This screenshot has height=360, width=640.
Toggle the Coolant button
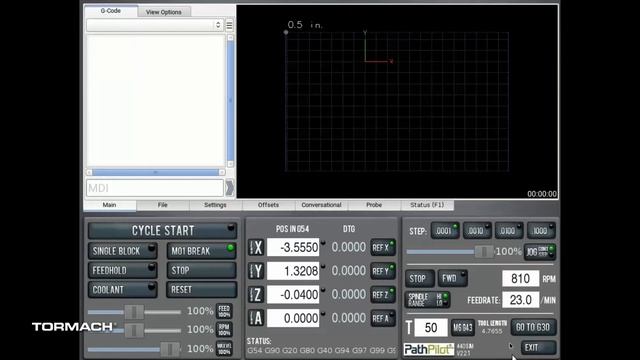[x=122, y=289]
